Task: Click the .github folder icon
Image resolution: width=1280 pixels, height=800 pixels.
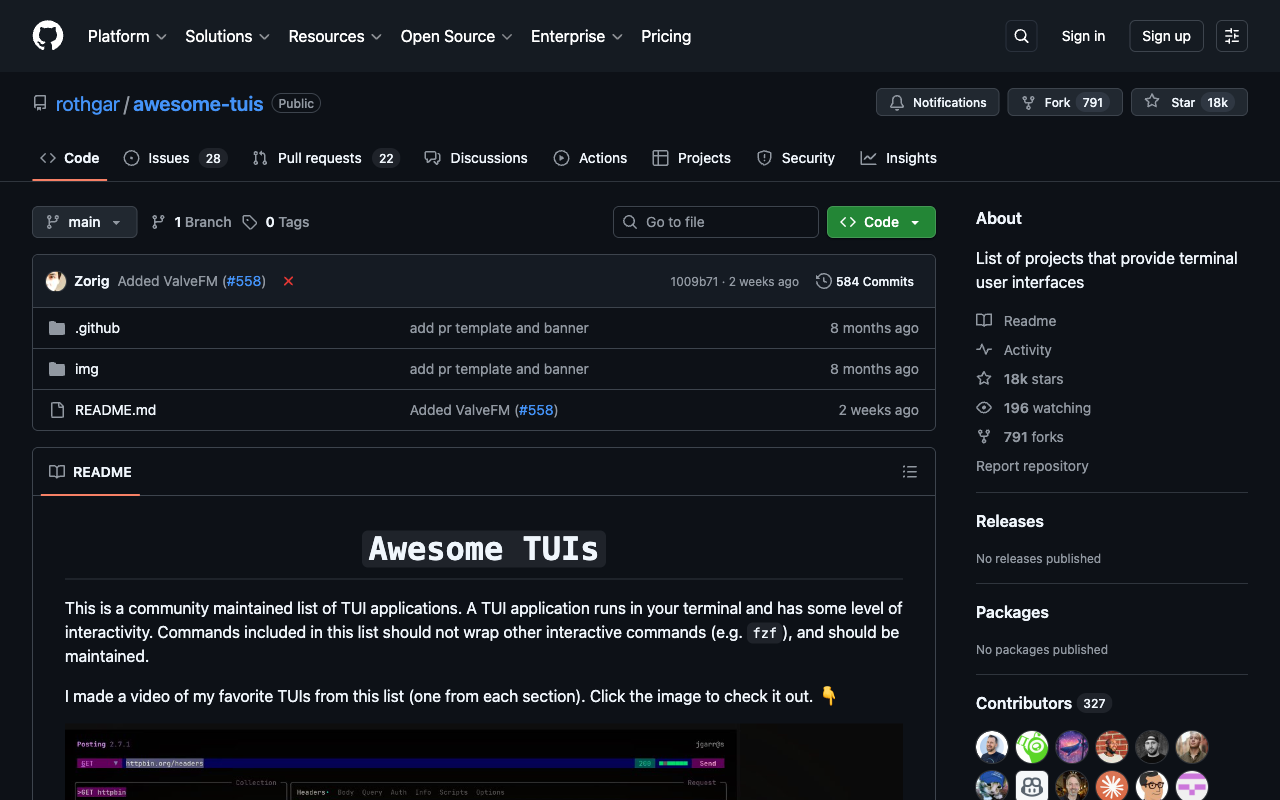Action: (57, 328)
